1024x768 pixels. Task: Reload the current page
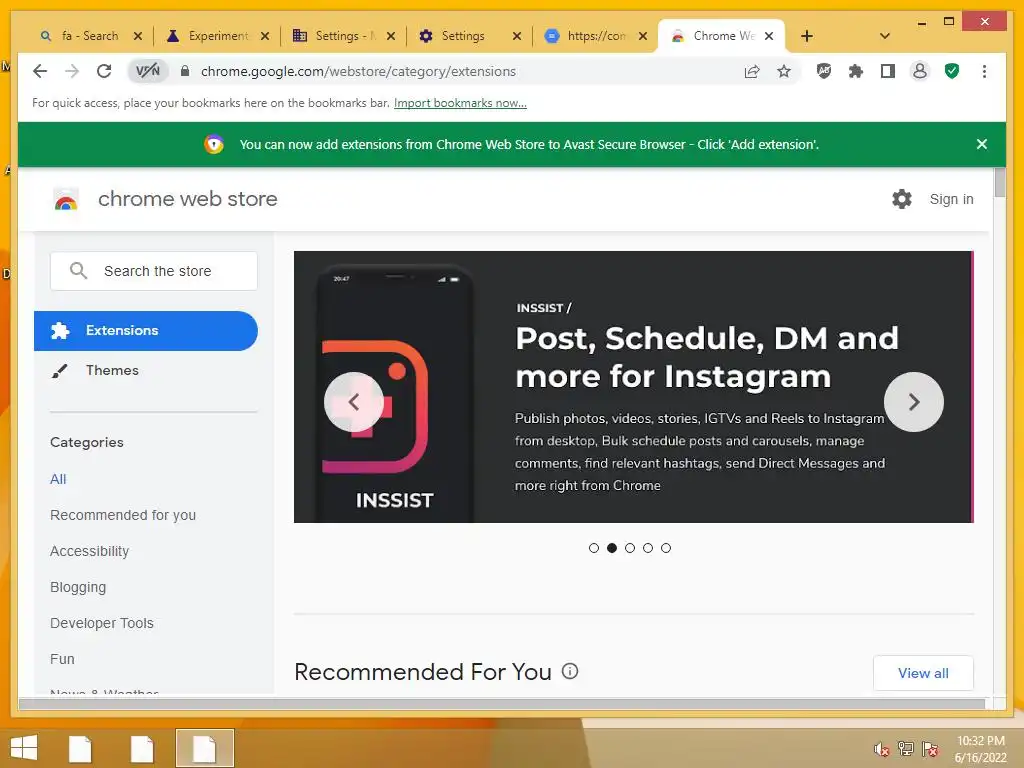[104, 71]
